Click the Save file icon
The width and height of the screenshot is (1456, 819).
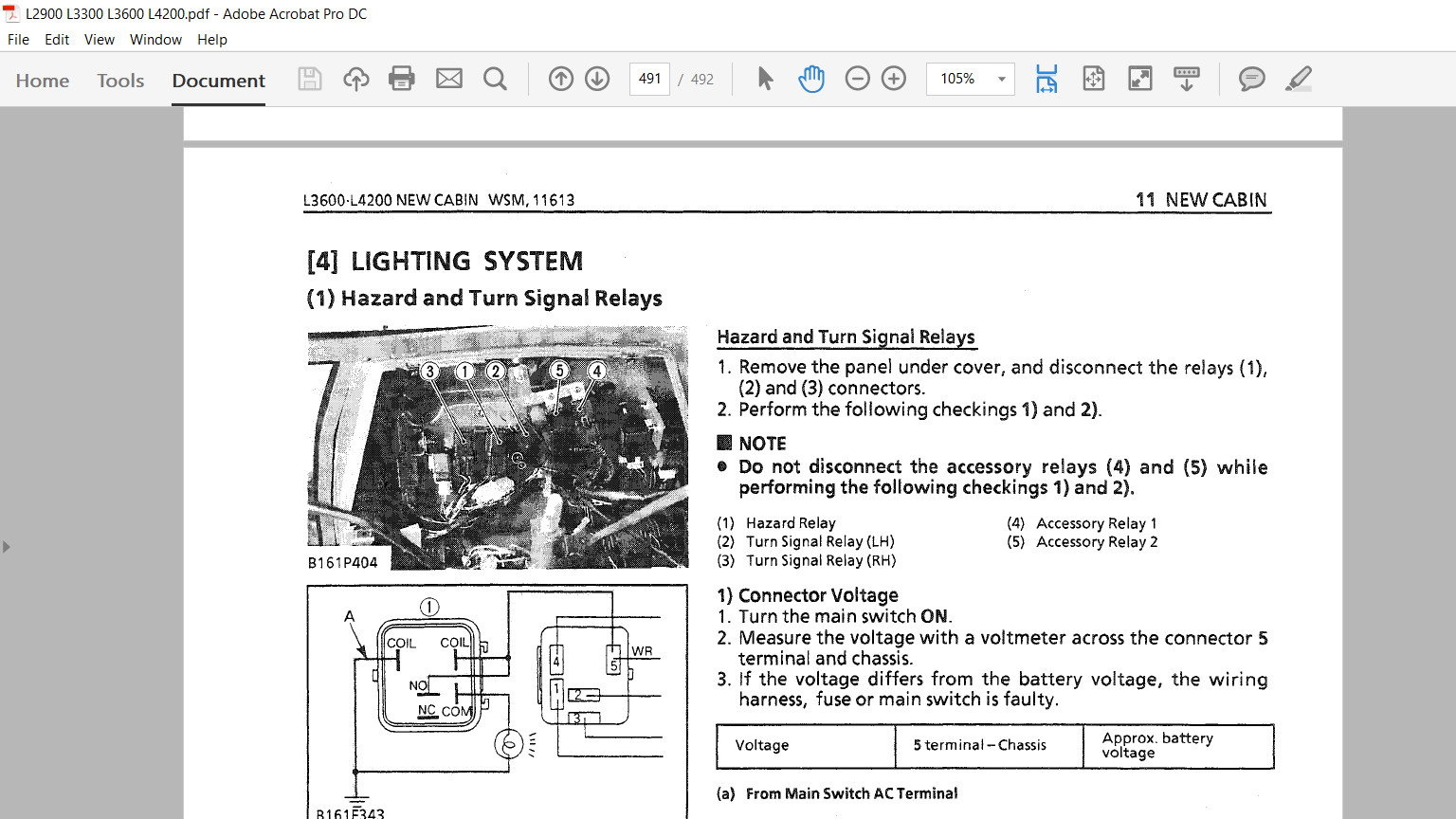point(310,79)
